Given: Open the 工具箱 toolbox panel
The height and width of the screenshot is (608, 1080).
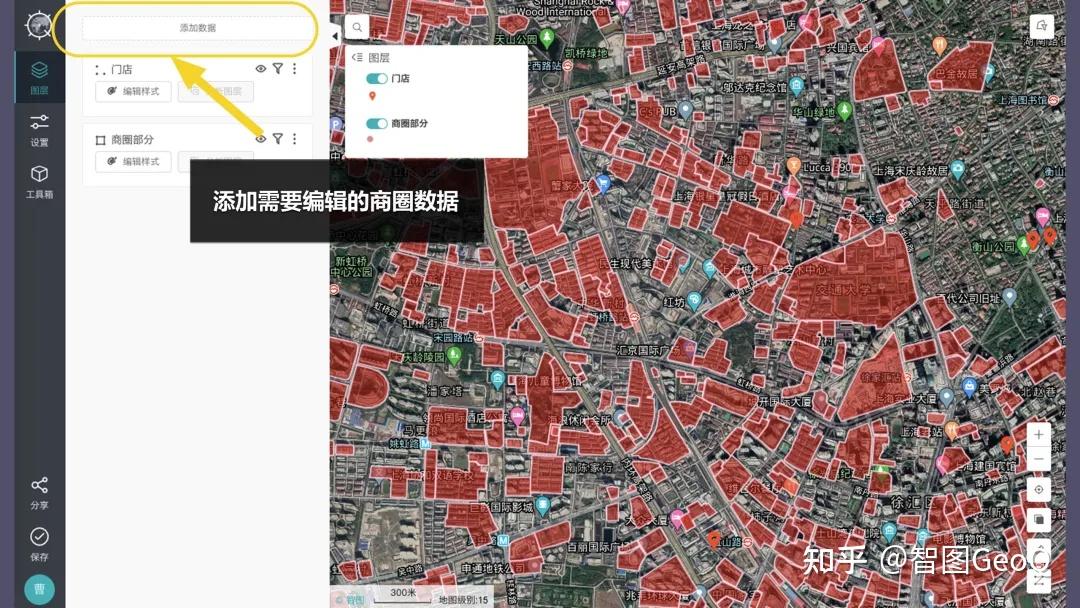Looking at the screenshot, I should (x=39, y=180).
